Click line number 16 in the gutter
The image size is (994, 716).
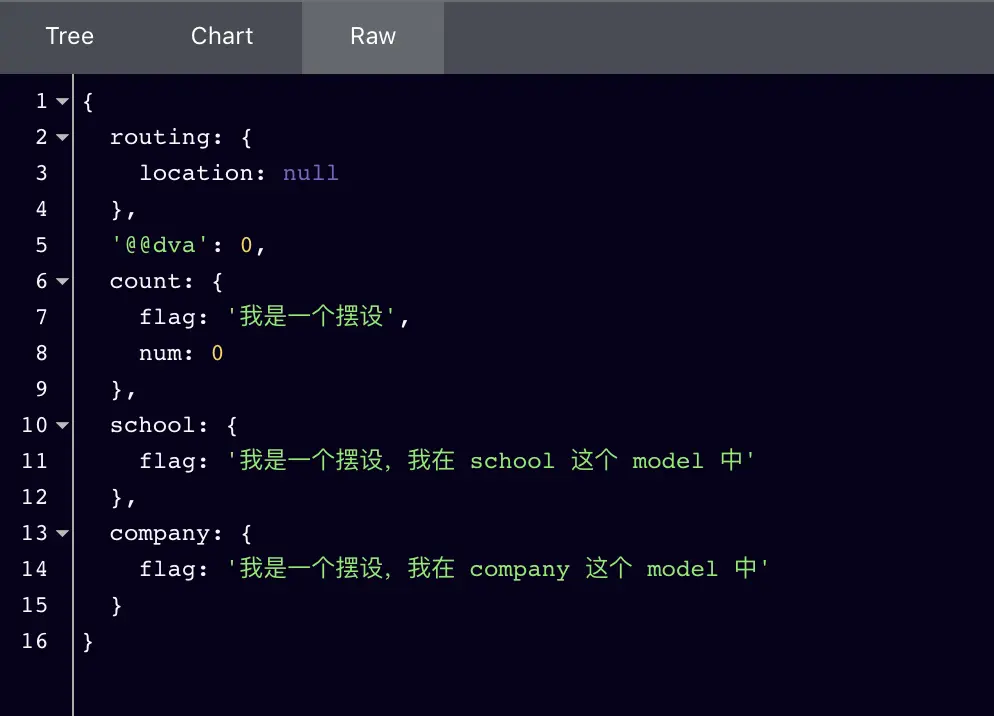pos(35,641)
